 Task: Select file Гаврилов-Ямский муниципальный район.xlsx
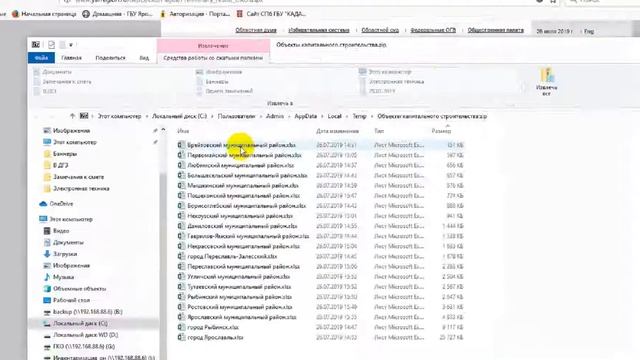[320, 236]
